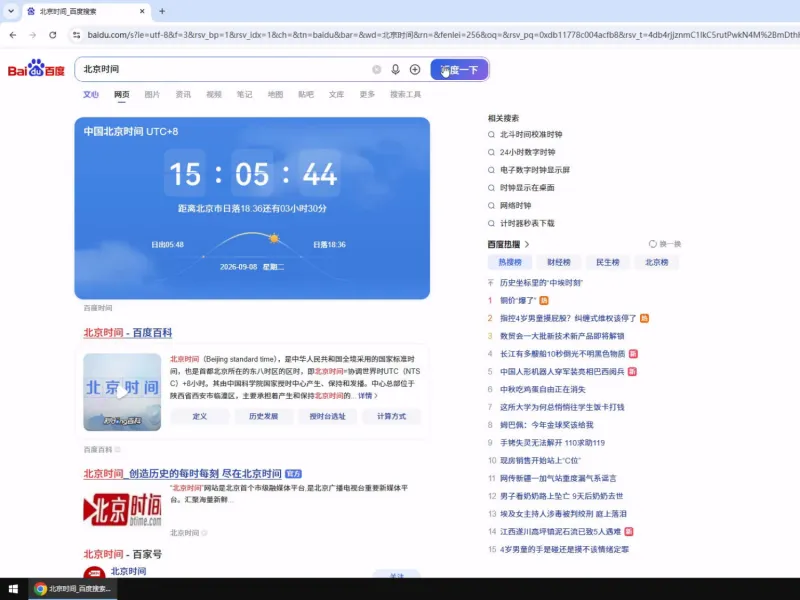The width and height of the screenshot is (800, 600).
Task: Clear the search box with the X icon
Action: tap(377, 69)
